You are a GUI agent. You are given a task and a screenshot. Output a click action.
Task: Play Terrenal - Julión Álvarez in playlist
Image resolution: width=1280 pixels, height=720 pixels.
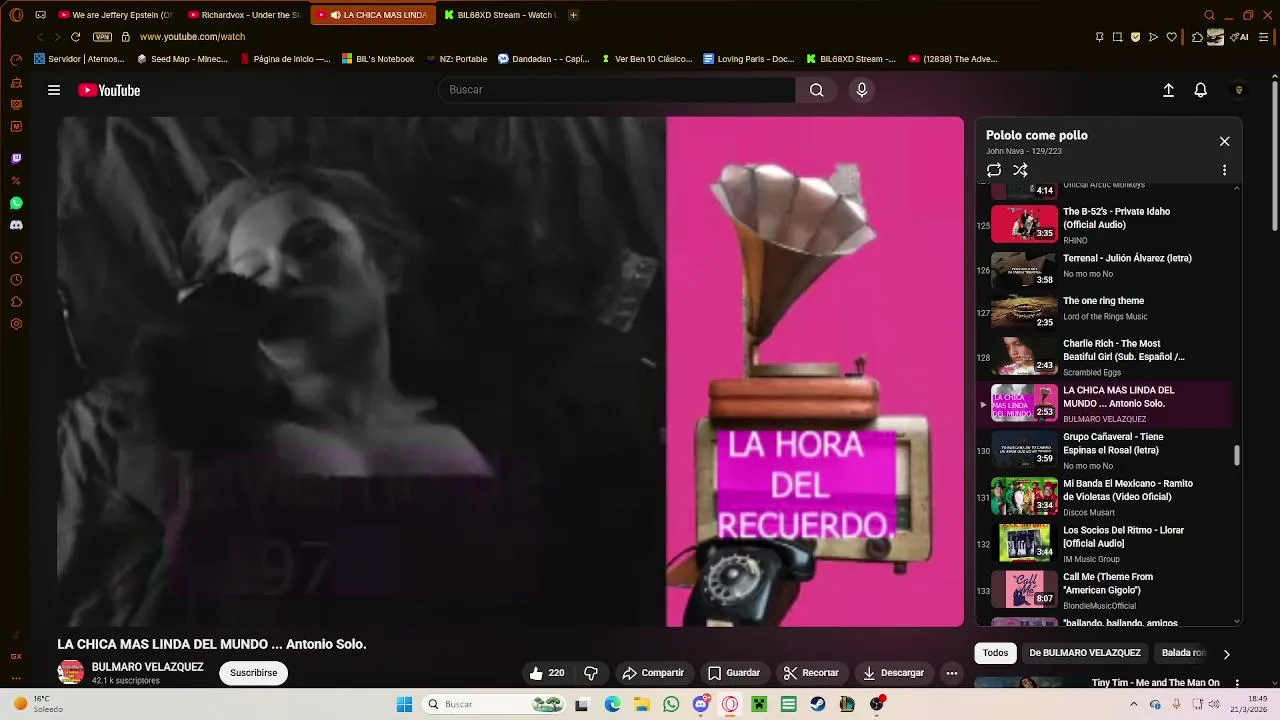click(x=1107, y=269)
